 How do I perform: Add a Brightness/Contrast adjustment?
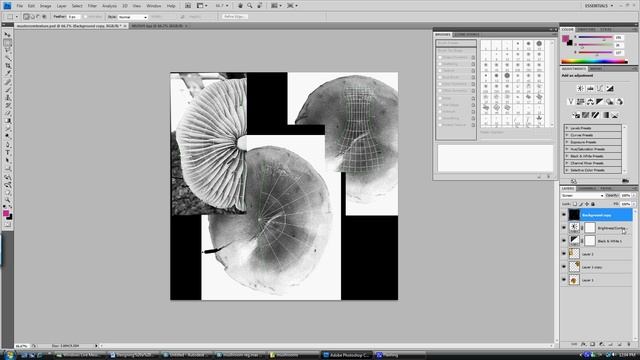click(580, 88)
